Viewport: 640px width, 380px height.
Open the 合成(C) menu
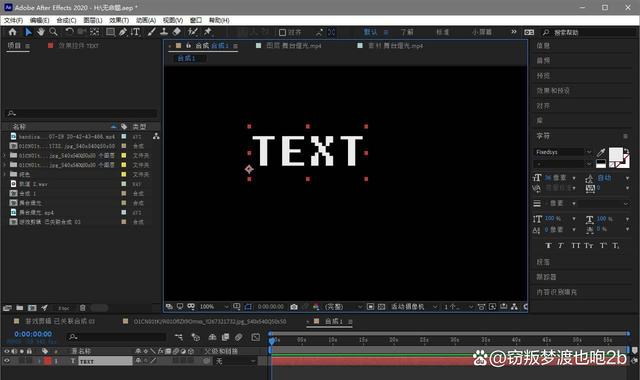[66, 20]
